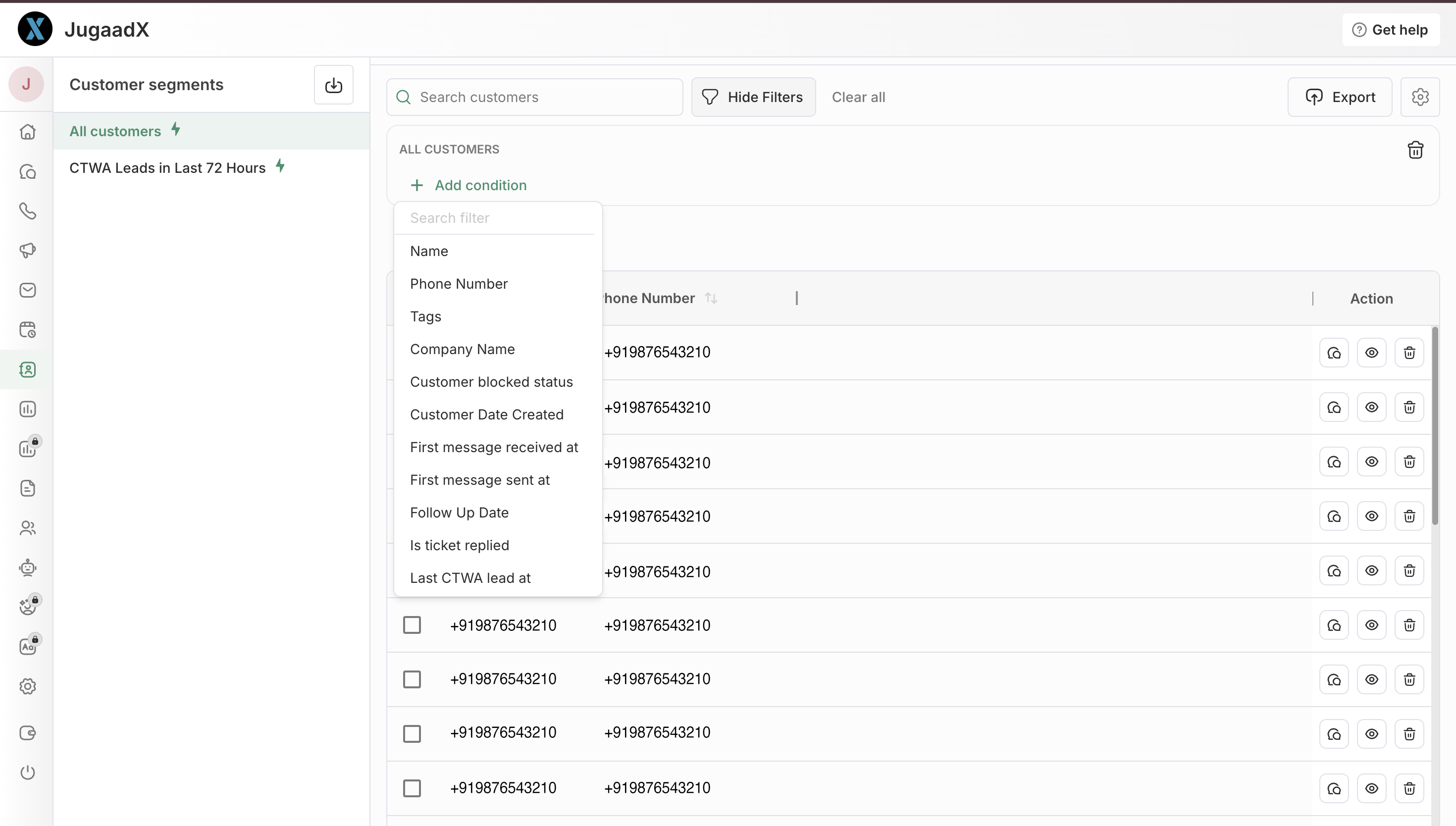Open the megaphone campaigns sidebar icon

[x=27, y=250]
